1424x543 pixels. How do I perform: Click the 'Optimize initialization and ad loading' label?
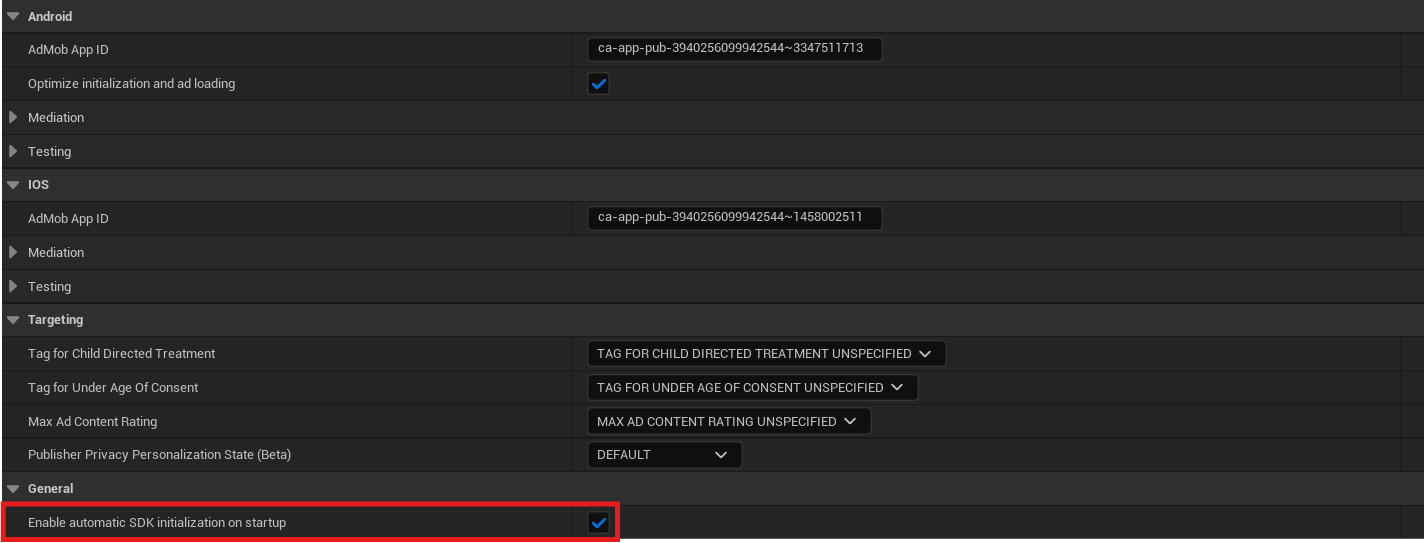pyautogui.click(x=131, y=84)
